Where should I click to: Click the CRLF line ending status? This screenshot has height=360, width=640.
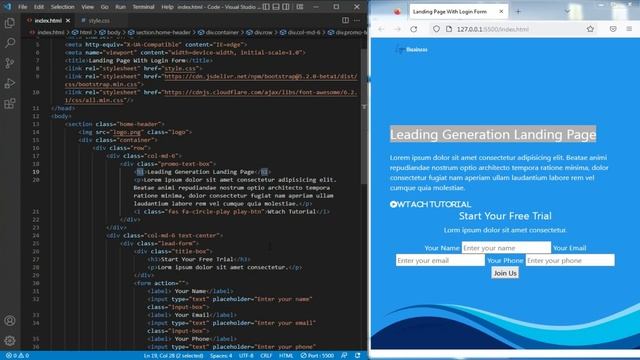(266, 356)
